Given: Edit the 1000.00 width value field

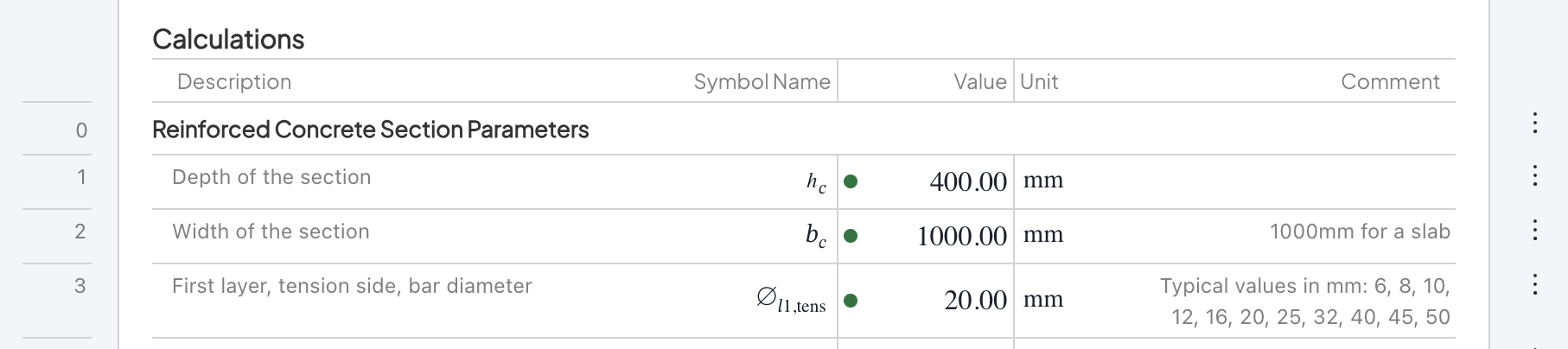Looking at the screenshot, I should tap(961, 236).
